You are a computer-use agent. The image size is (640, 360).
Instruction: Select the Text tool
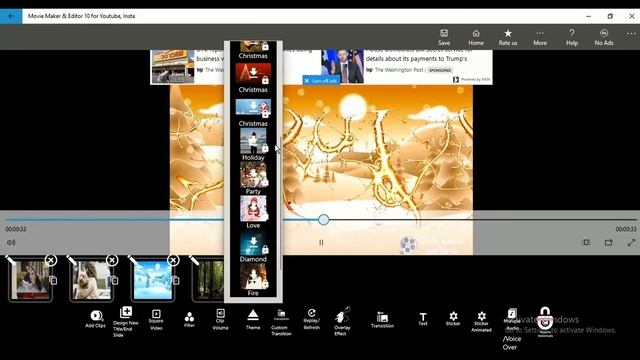[423, 319]
